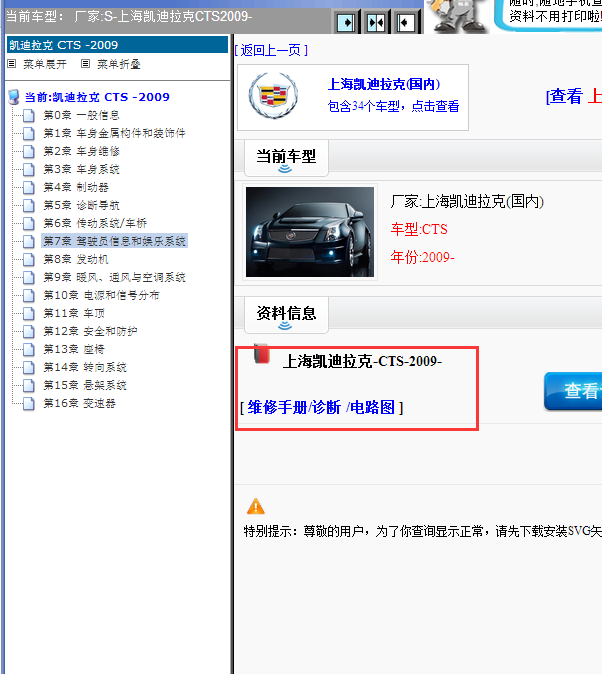This screenshot has height=674, width=602.
Task: Click the blue 查看 button
Action: 574,391
